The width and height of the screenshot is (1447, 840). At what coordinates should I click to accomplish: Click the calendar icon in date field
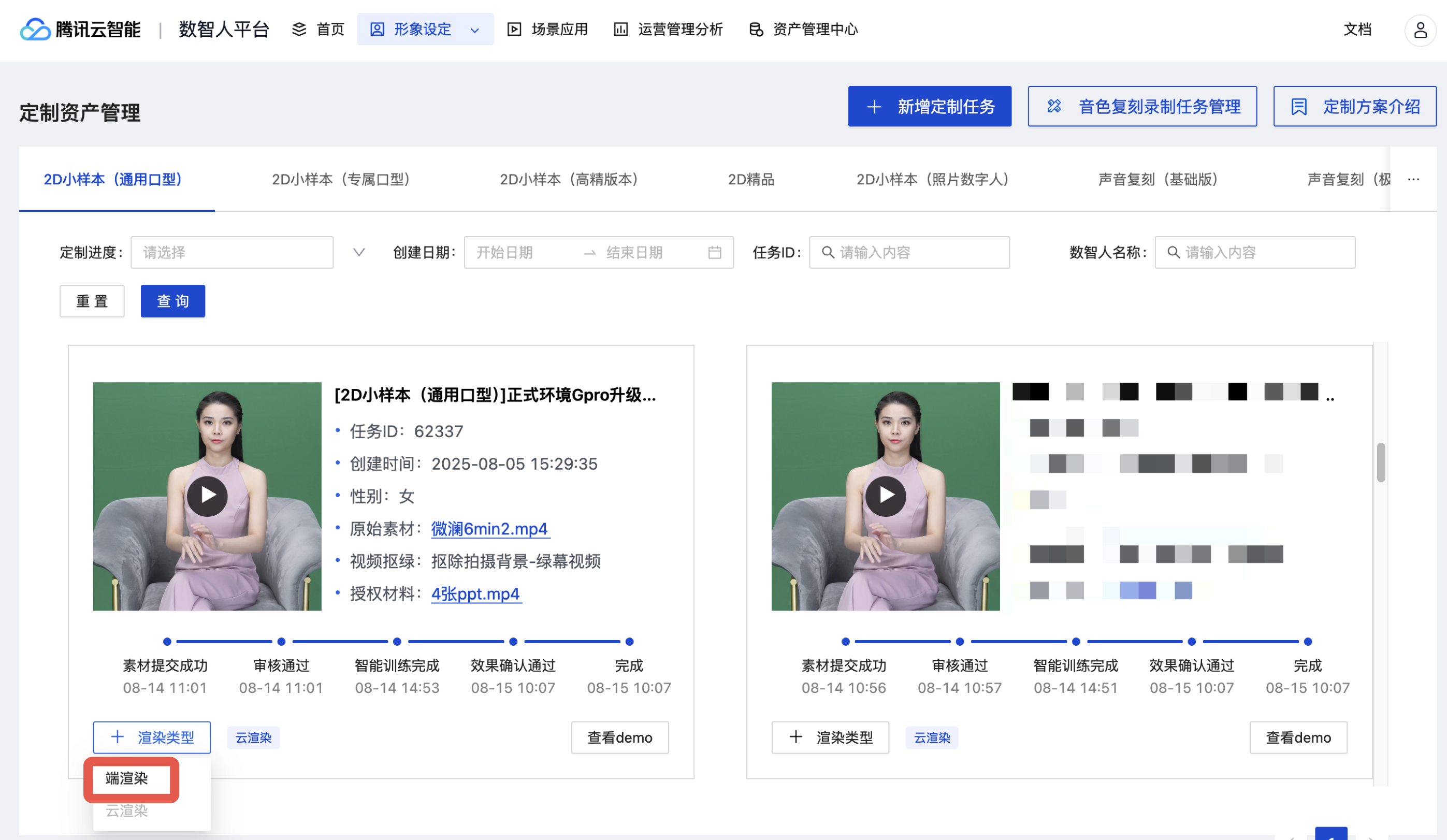point(714,253)
